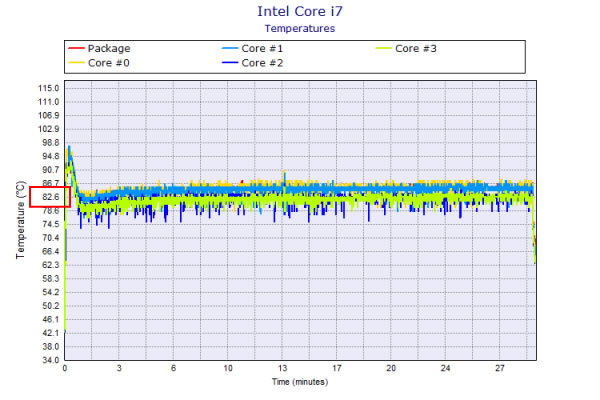Click the Intel Core i7 chart title

tap(300, 11)
